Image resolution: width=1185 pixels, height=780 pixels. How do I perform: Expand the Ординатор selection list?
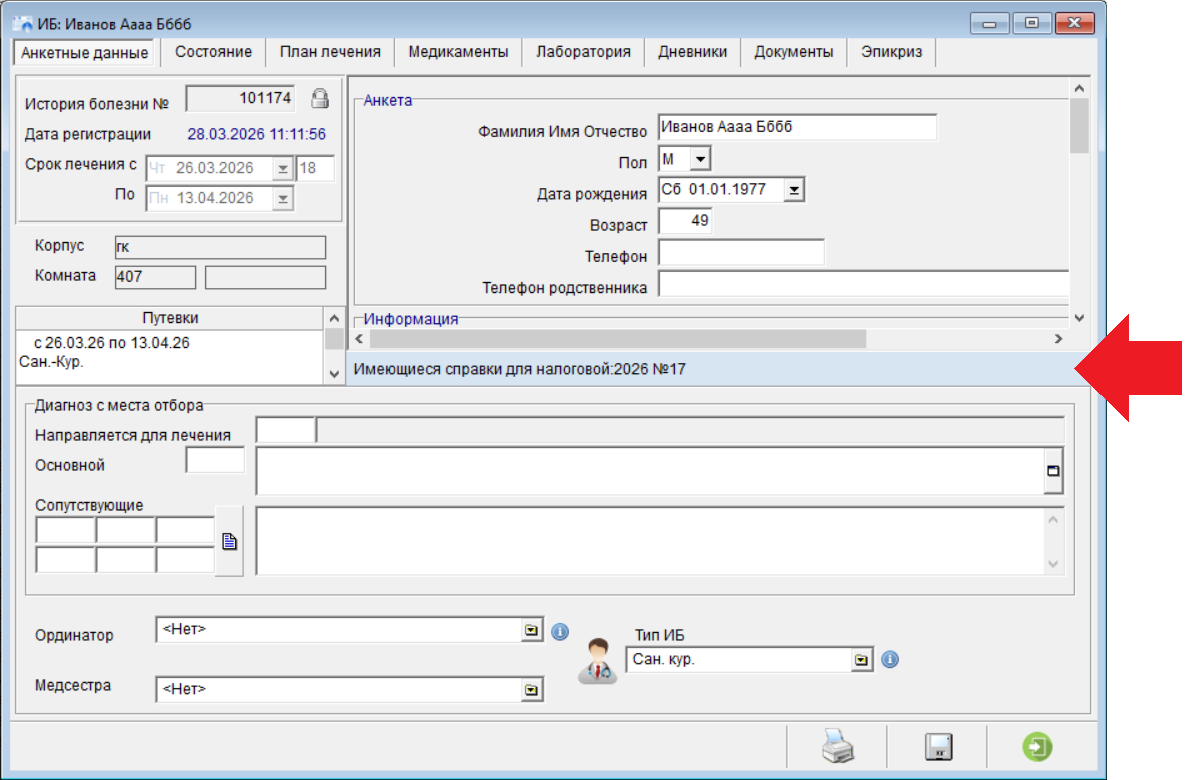[x=531, y=630]
